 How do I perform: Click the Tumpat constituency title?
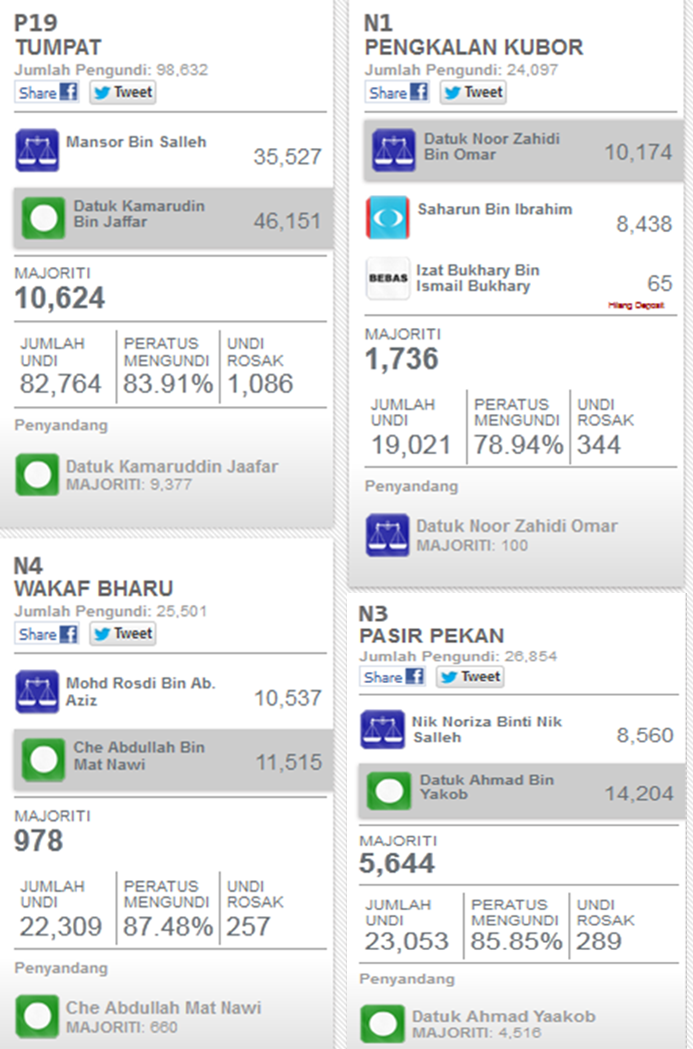(x=59, y=47)
